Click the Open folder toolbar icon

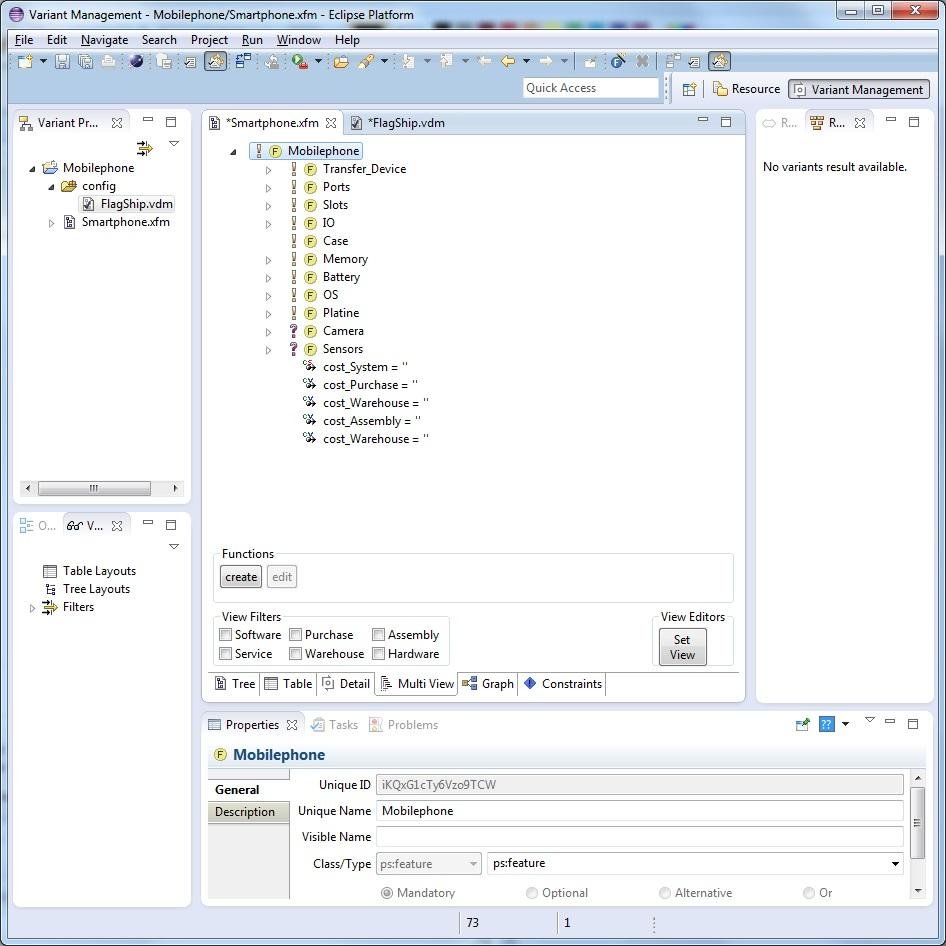341,61
